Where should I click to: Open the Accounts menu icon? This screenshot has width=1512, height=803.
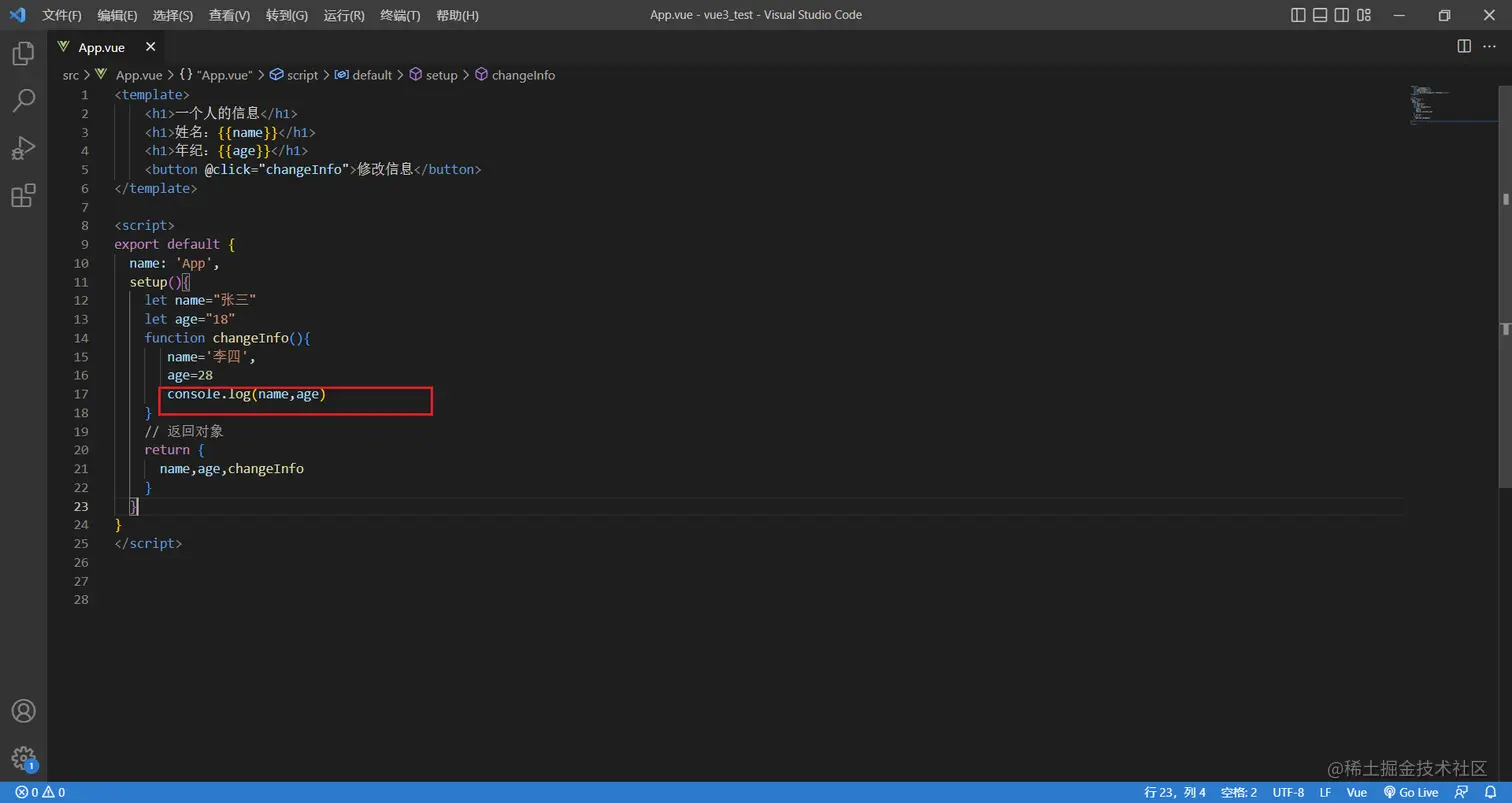click(23, 710)
